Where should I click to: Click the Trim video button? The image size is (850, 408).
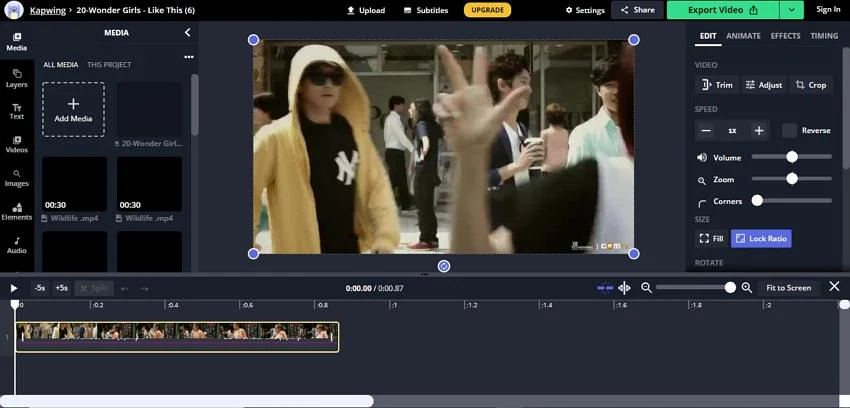(x=717, y=85)
